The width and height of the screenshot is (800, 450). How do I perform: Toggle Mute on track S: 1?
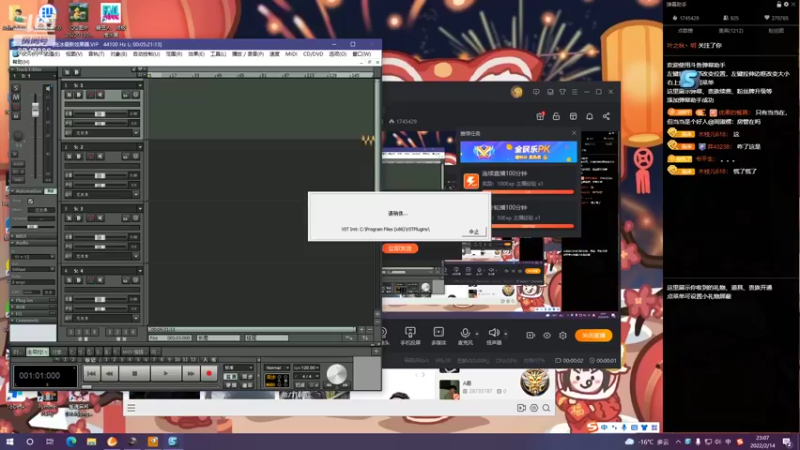pyautogui.click(x=79, y=95)
